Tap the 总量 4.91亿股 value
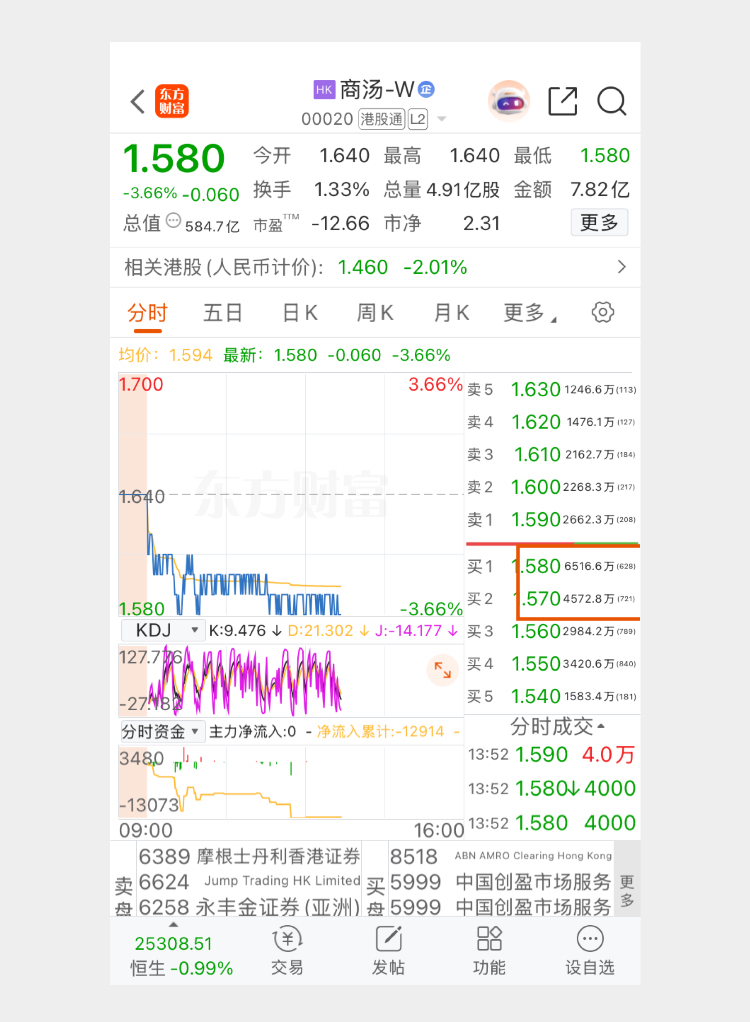Viewport: 750px width, 1022px height. point(463,190)
